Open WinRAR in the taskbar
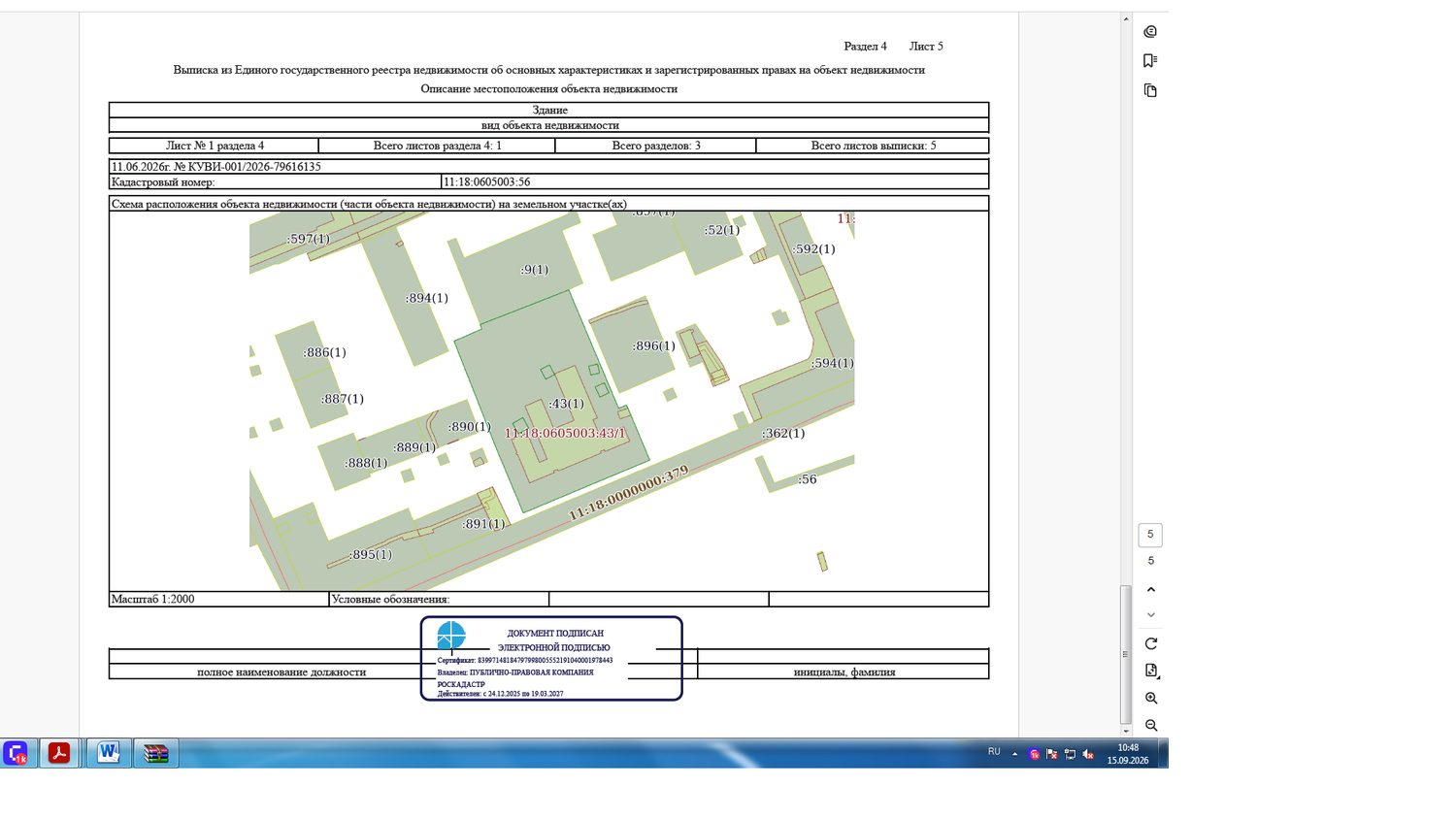The width and height of the screenshot is (1456, 819). coord(155,753)
